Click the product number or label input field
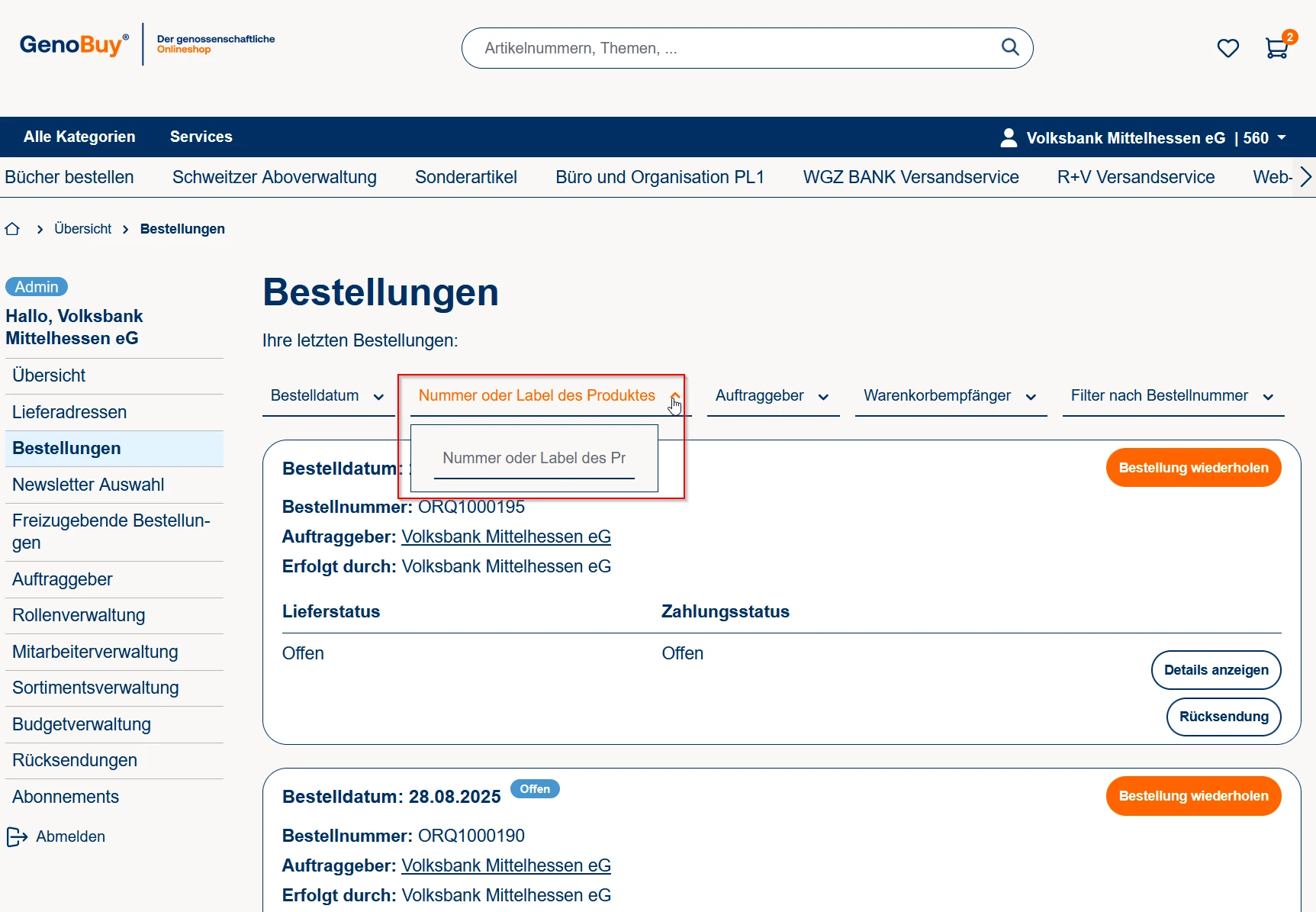The image size is (1316, 912). click(534, 459)
